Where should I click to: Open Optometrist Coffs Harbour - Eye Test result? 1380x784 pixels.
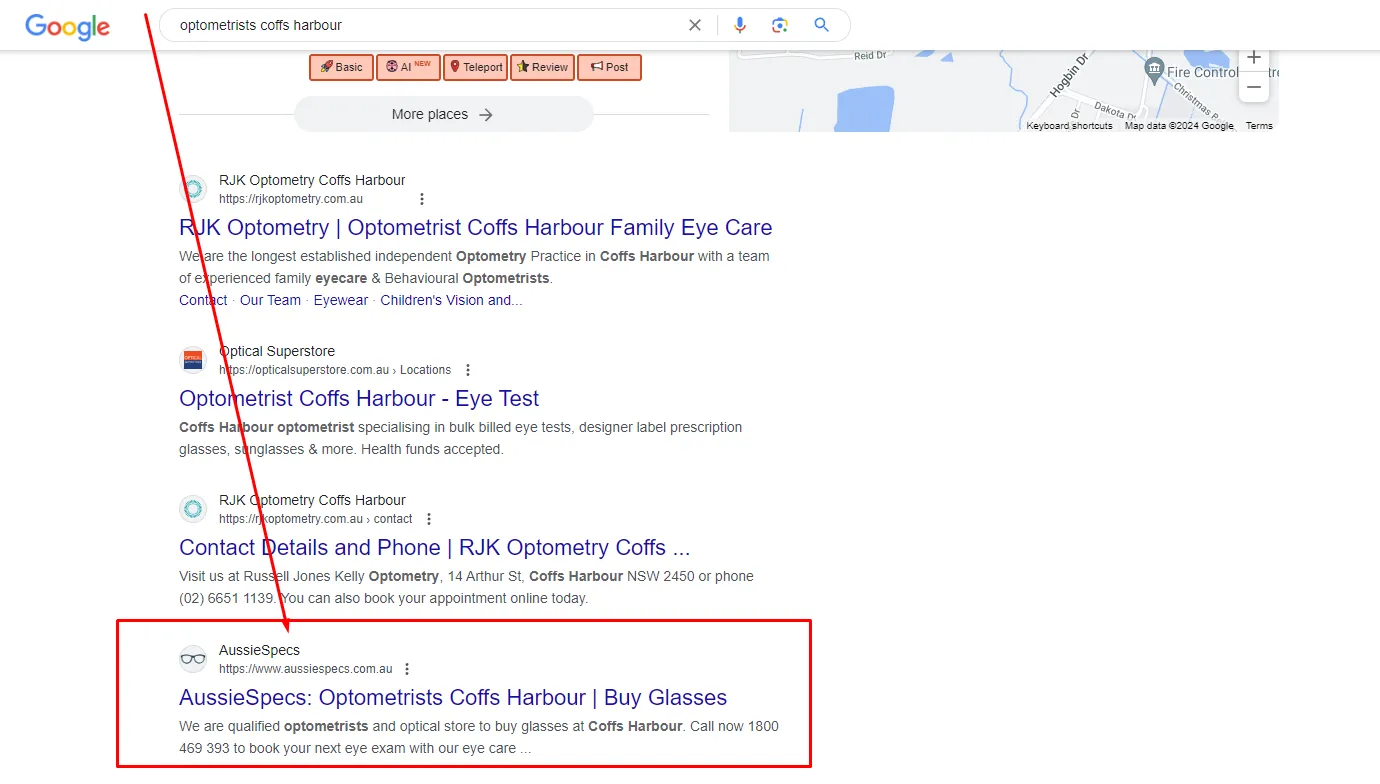click(x=359, y=398)
